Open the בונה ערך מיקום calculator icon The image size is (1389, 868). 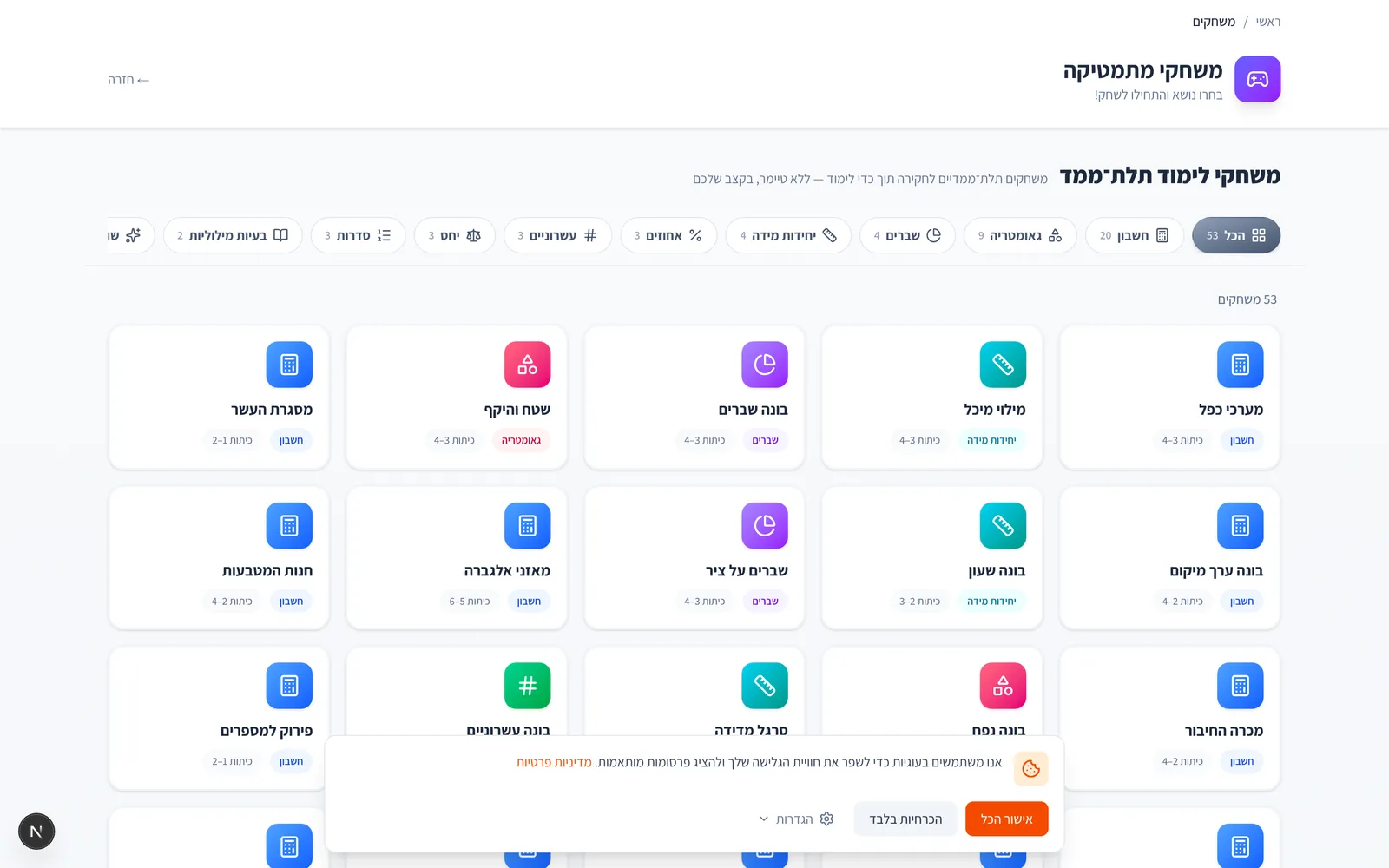(x=1240, y=525)
